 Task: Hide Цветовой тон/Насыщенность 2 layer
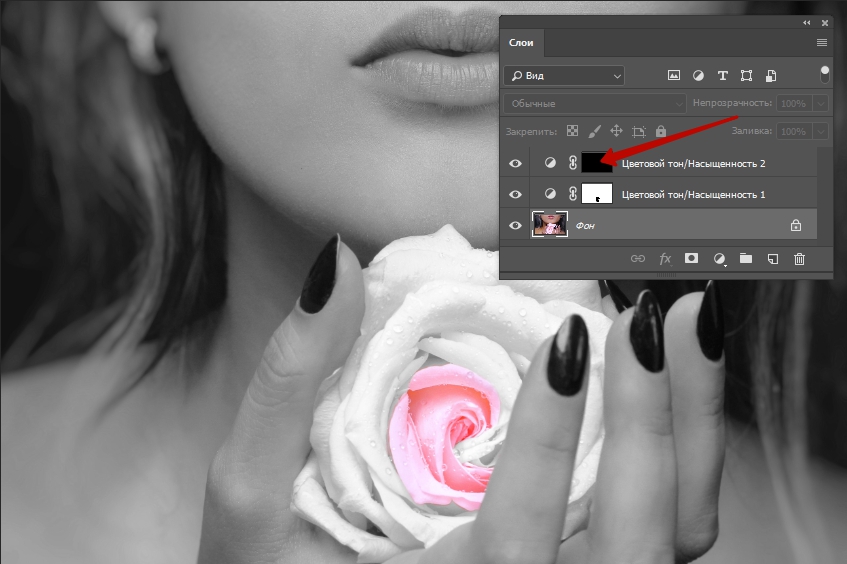click(515, 163)
